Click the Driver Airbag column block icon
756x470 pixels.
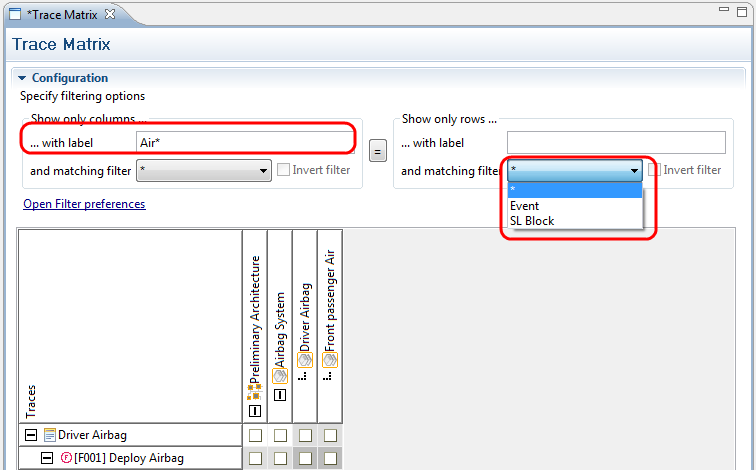tap(305, 360)
